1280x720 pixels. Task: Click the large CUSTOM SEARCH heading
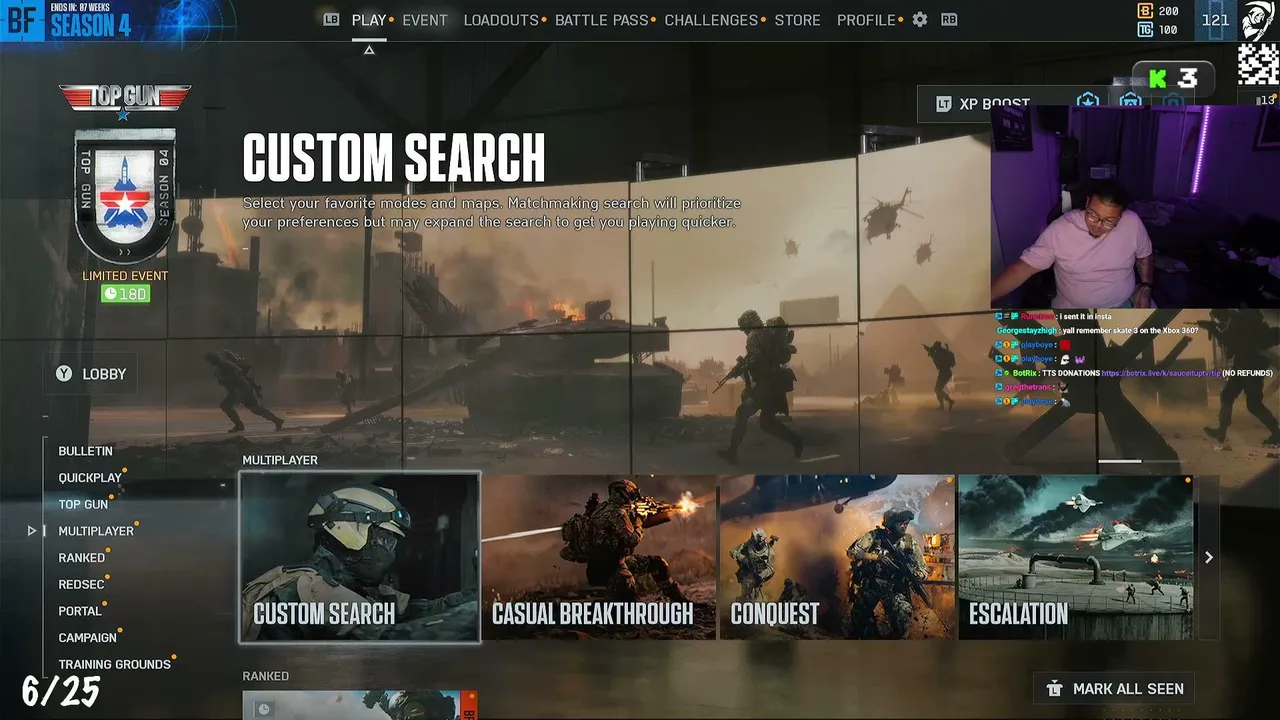click(394, 158)
